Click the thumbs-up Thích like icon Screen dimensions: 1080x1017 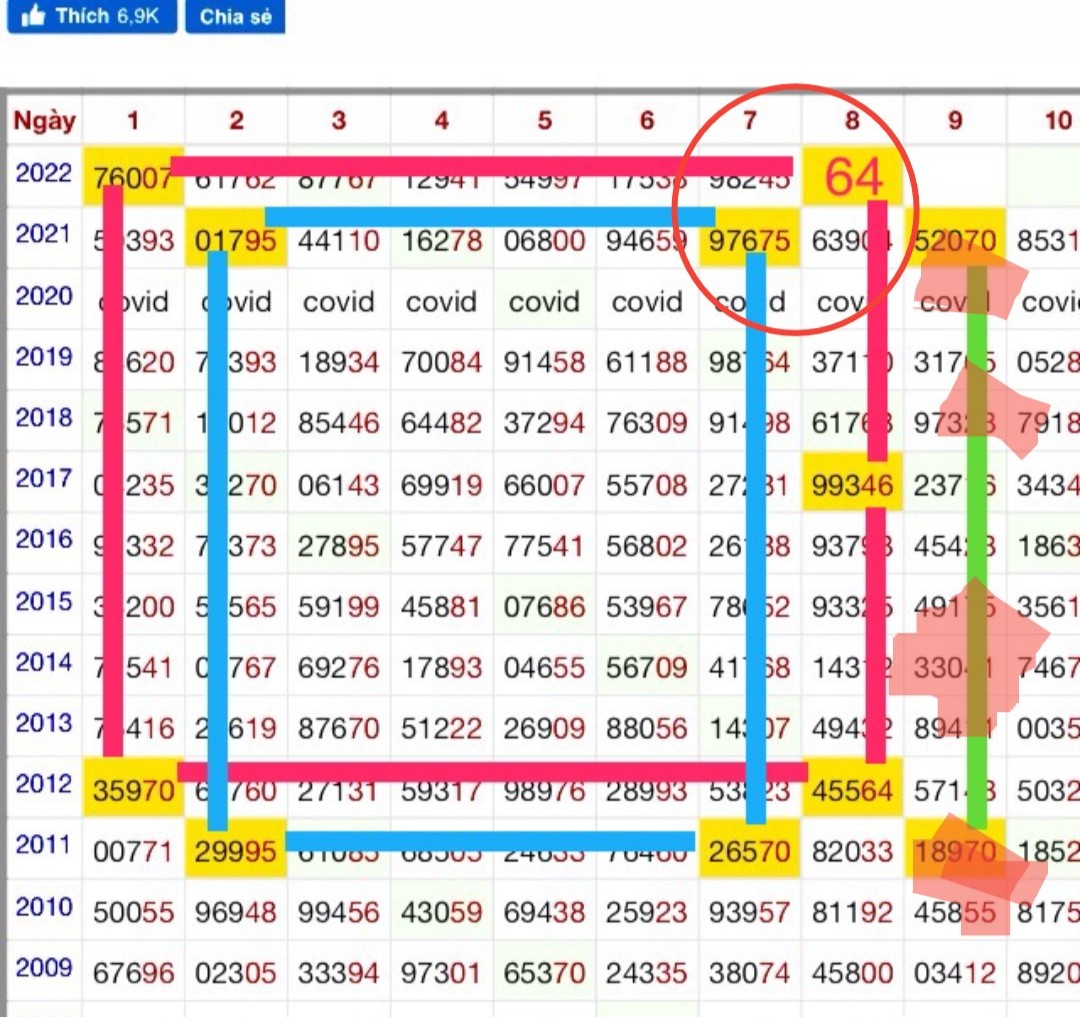(x=33, y=17)
